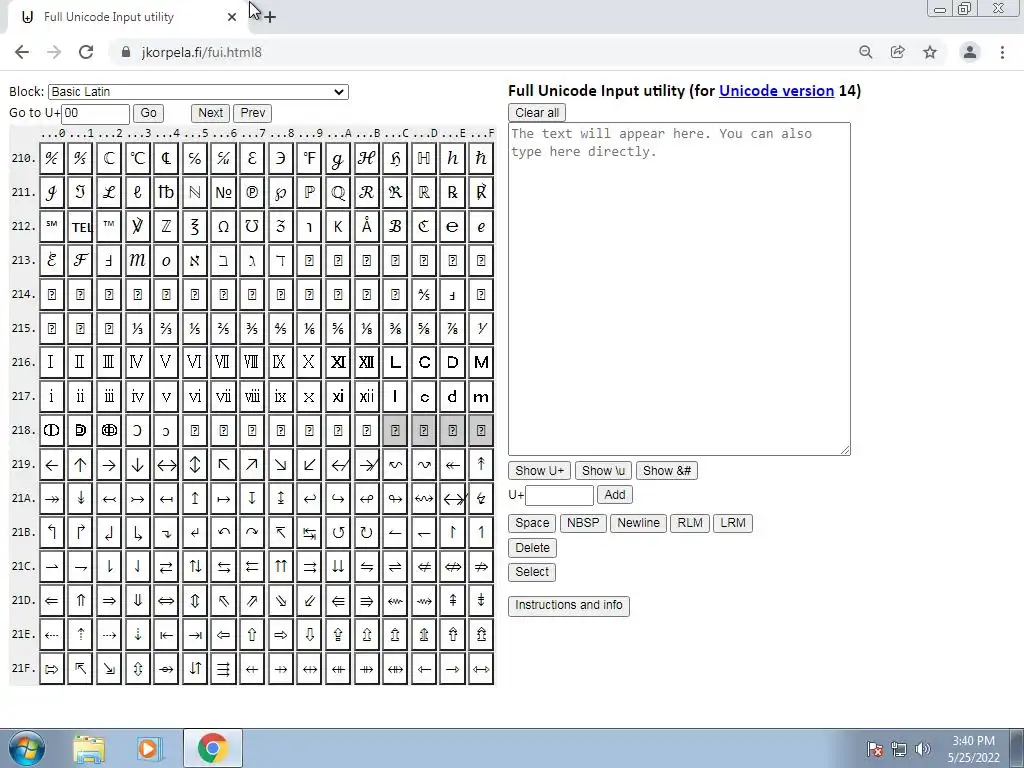The width and height of the screenshot is (1024, 768).
Task: Click the Show &# button
Action: (667, 470)
